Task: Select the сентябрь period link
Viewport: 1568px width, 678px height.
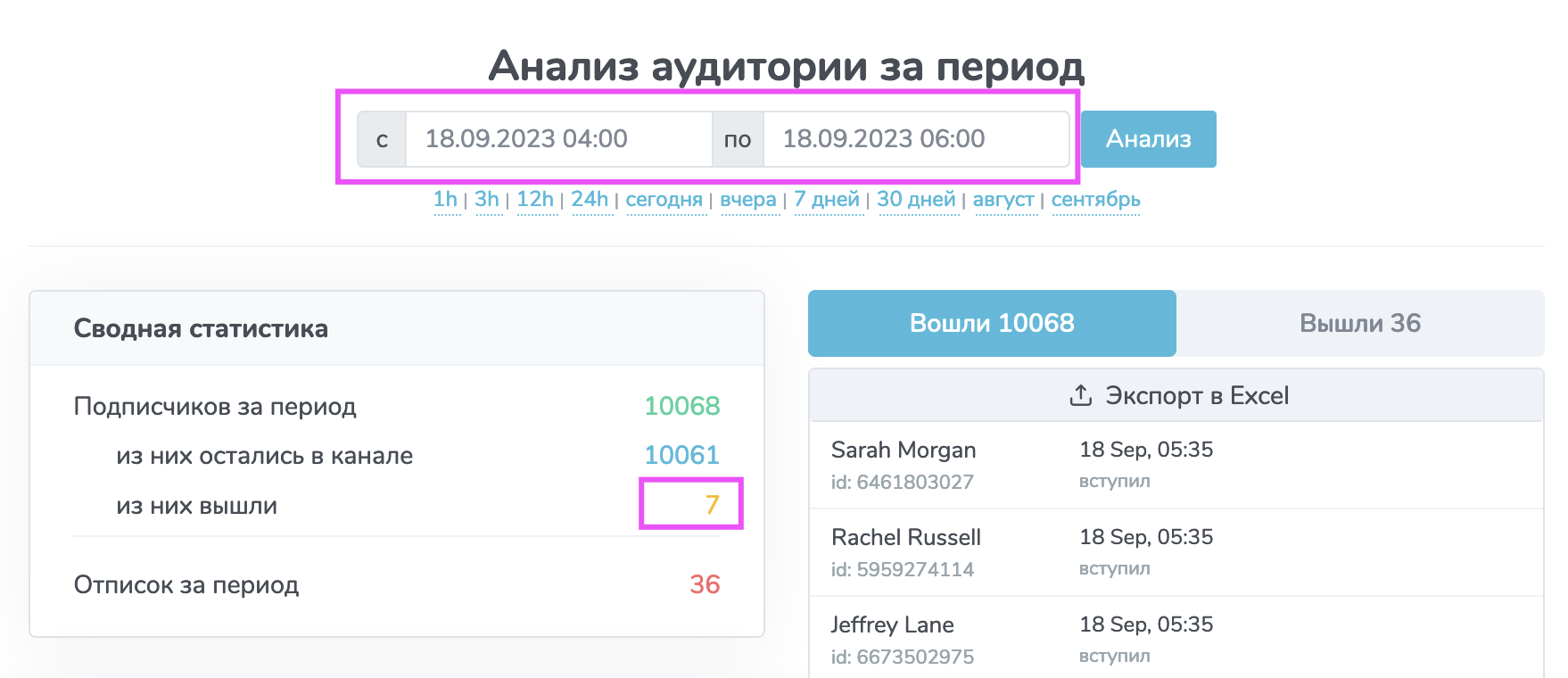Action: point(1095,200)
